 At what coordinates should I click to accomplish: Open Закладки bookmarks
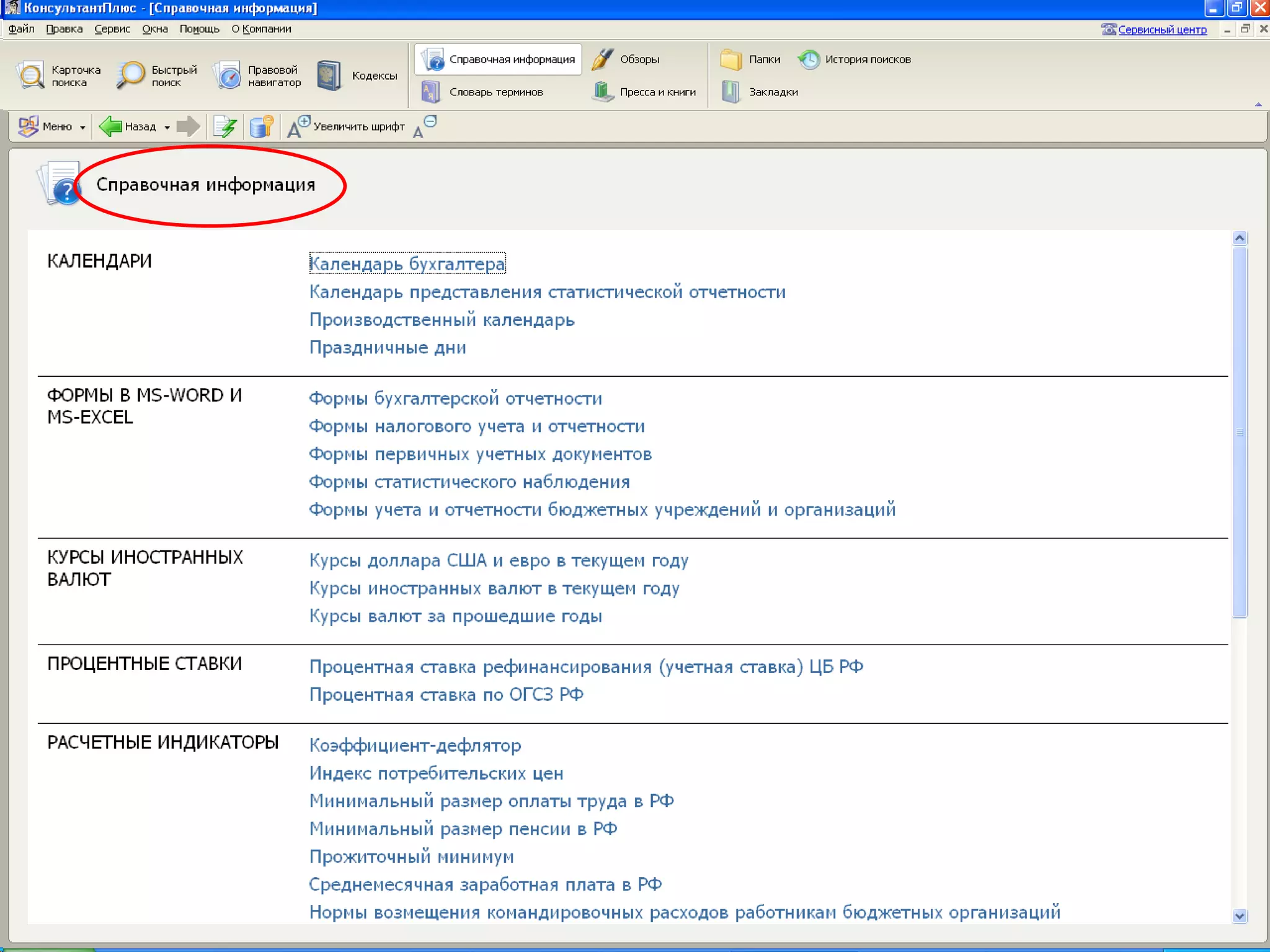coord(760,92)
